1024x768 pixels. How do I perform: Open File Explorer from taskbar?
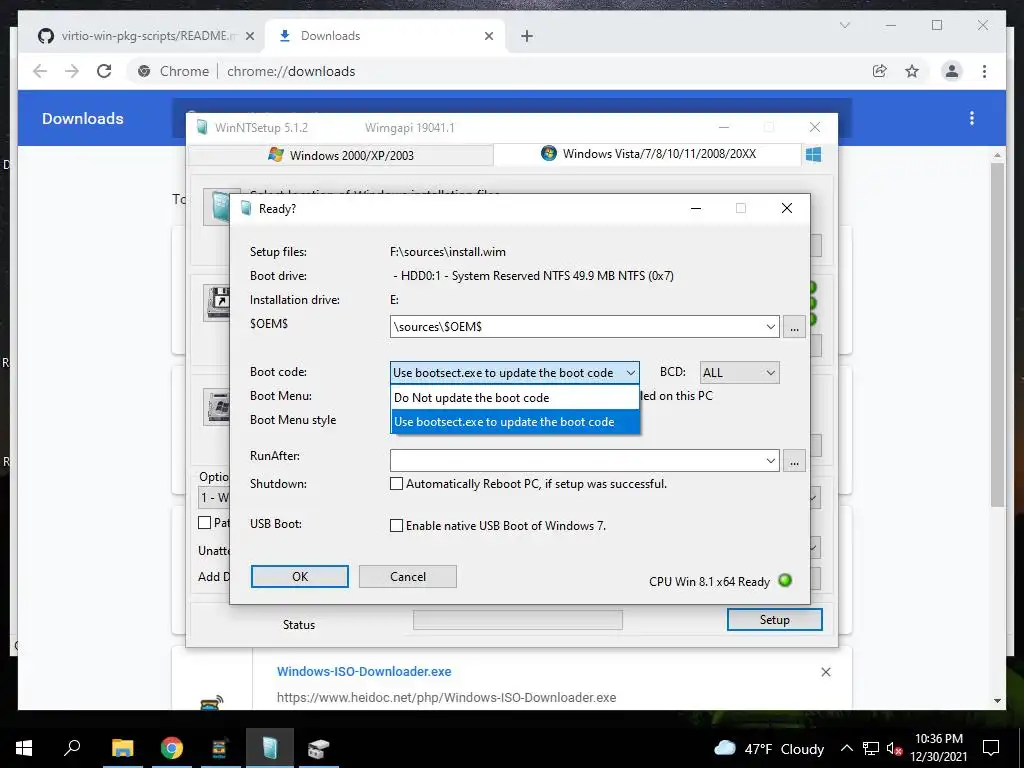click(123, 748)
